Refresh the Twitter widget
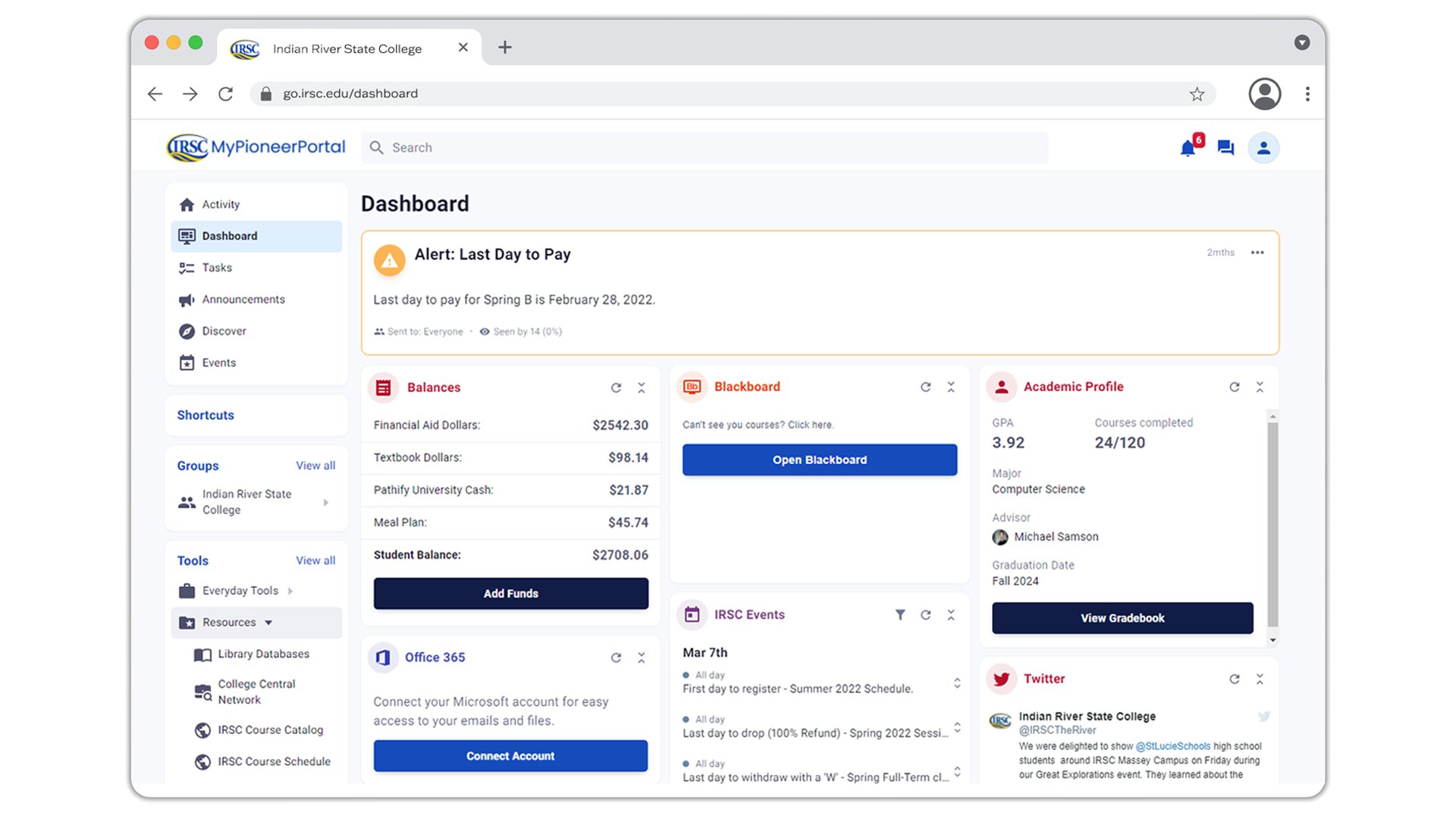The image size is (1456, 819). coord(1235,679)
